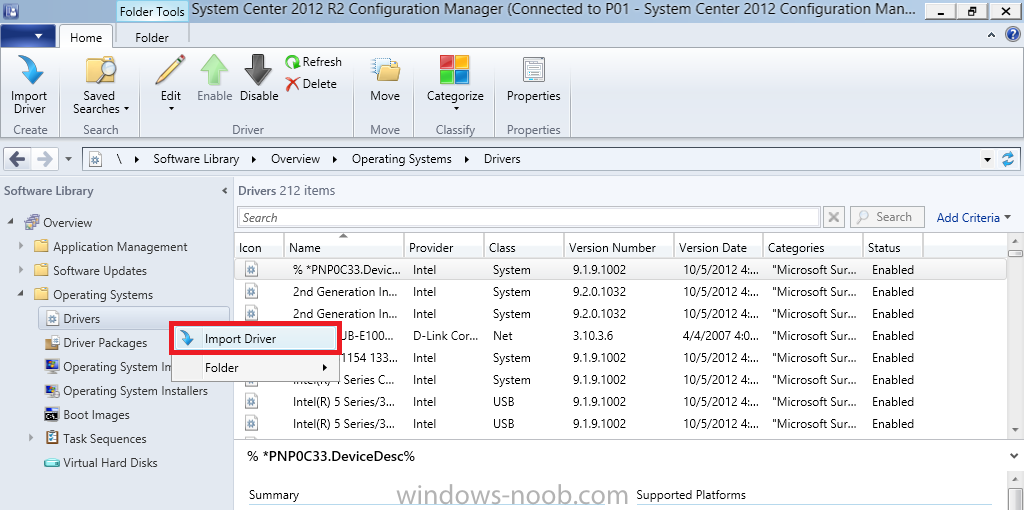Click the grayed-out Enable arrow icon
The height and width of the screenshot is (510, 1024).
pyautogui.click(x=214, y=69)
